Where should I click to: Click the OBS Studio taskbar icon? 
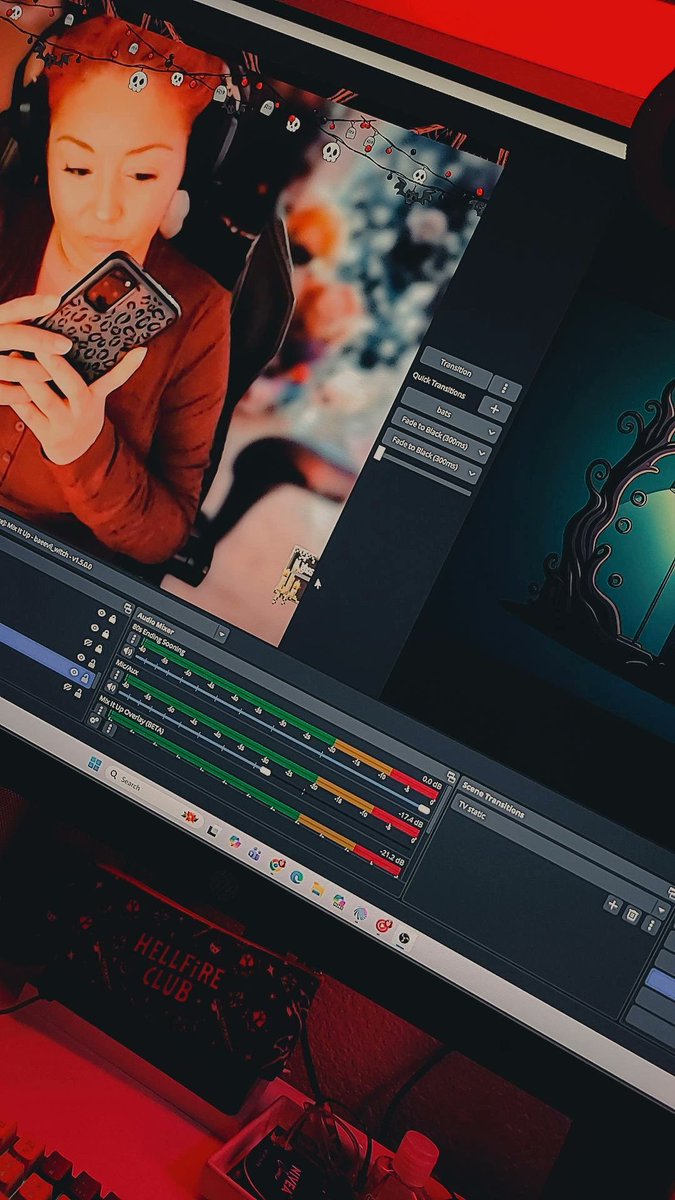403,937
